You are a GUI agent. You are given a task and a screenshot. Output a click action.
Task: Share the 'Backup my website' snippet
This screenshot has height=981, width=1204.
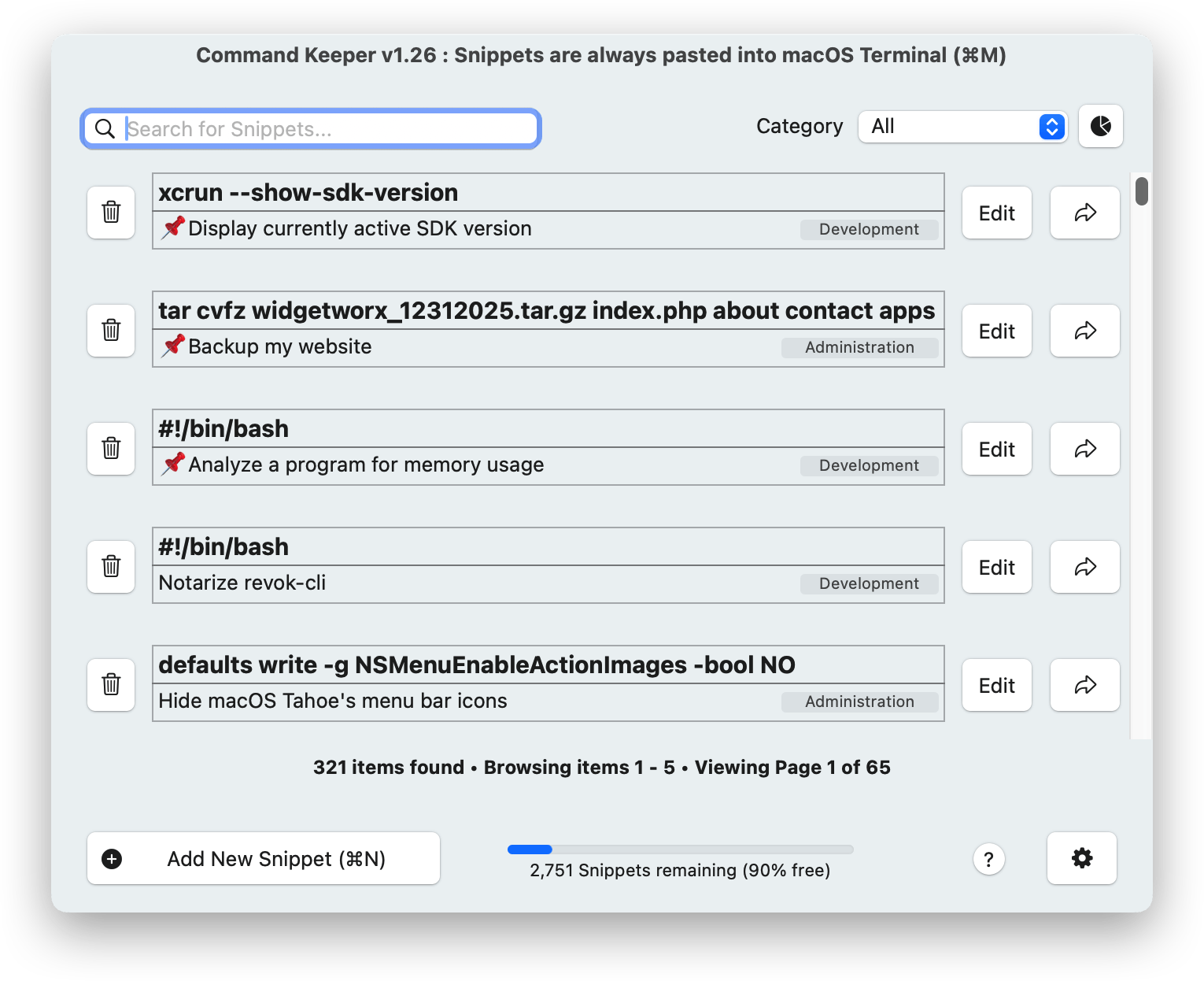point(1084,331)
